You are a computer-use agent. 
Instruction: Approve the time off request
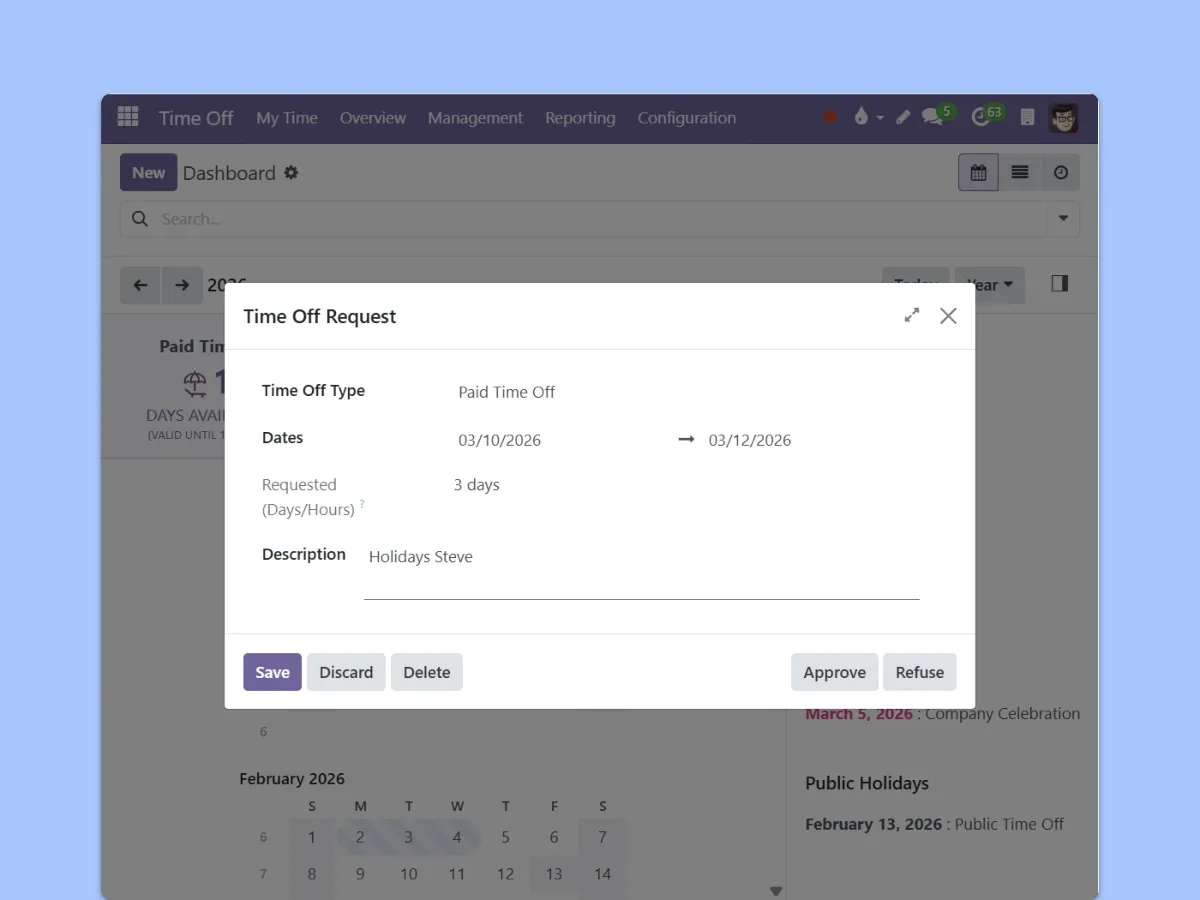[834, 672]
